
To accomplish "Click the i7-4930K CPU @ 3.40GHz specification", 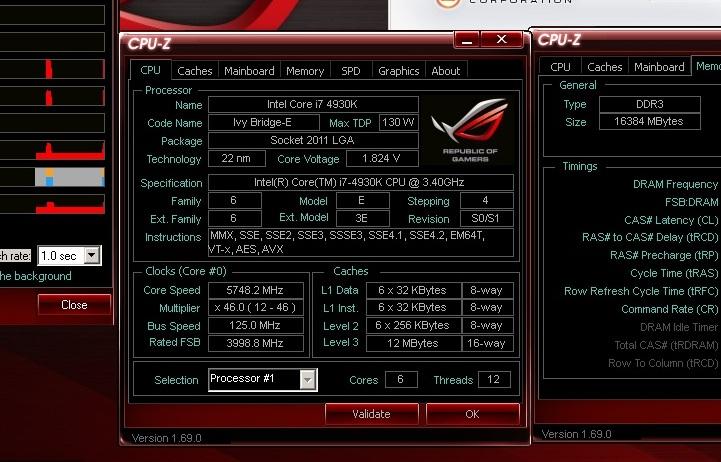I will (361, 182).
